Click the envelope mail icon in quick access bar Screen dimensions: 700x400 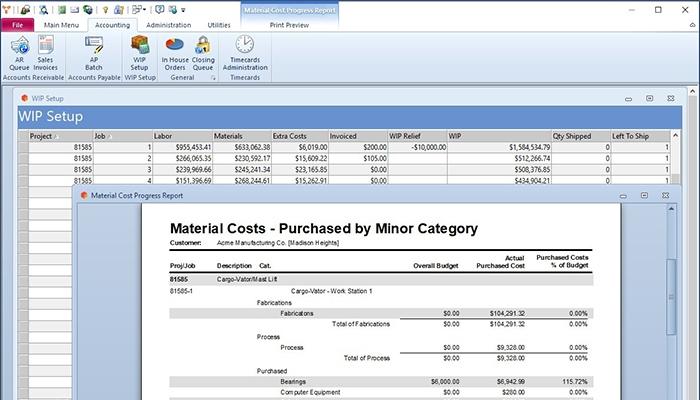pyautogui.click(x=75, y=10)
